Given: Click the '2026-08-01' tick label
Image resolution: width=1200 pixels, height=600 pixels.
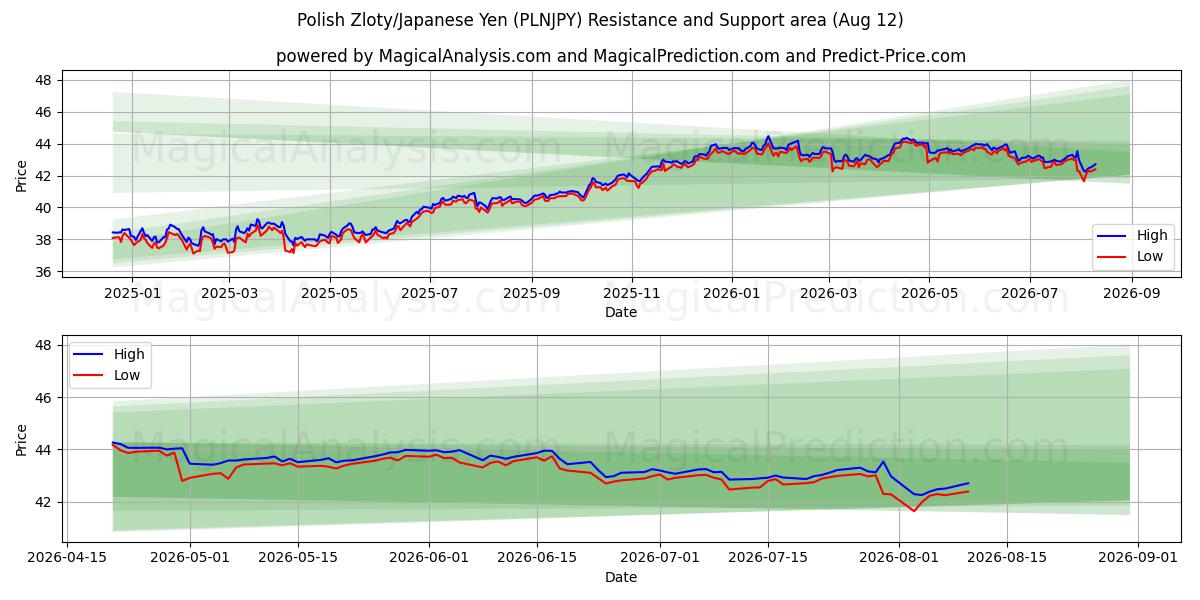Looking at the screenshot, I should pyautogui.click(x=900, y=559).
